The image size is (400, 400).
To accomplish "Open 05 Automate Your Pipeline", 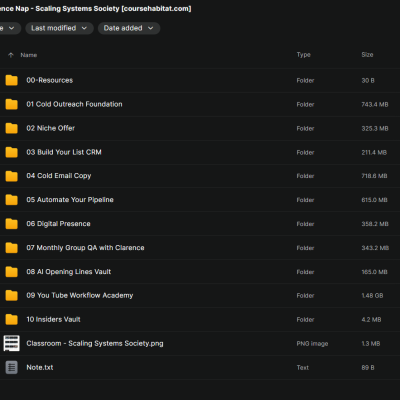I will (70, 200).
